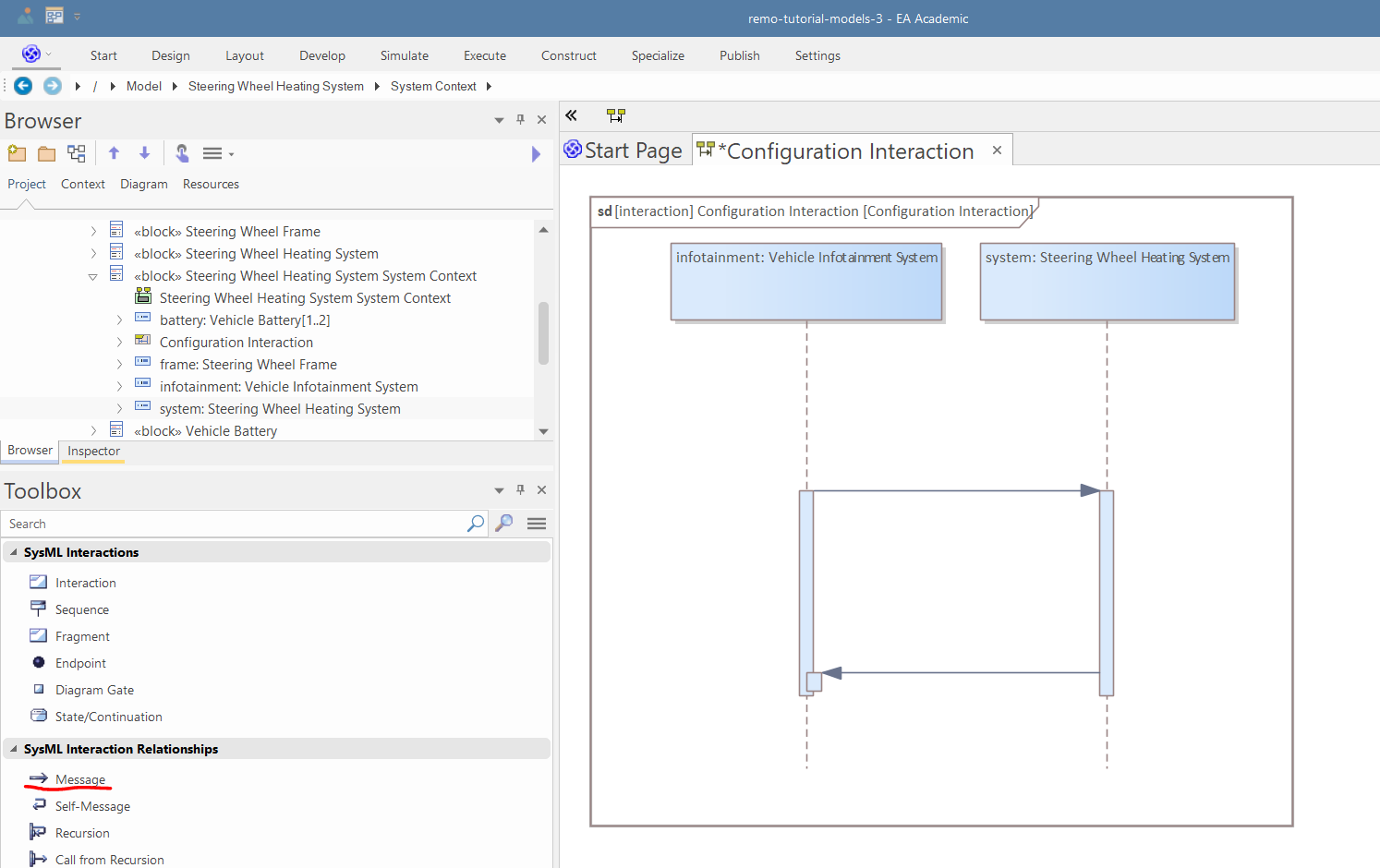Click the new package folder icon in Browser
This screenshot has width=1380, height=868.
[x=17, y=153]
